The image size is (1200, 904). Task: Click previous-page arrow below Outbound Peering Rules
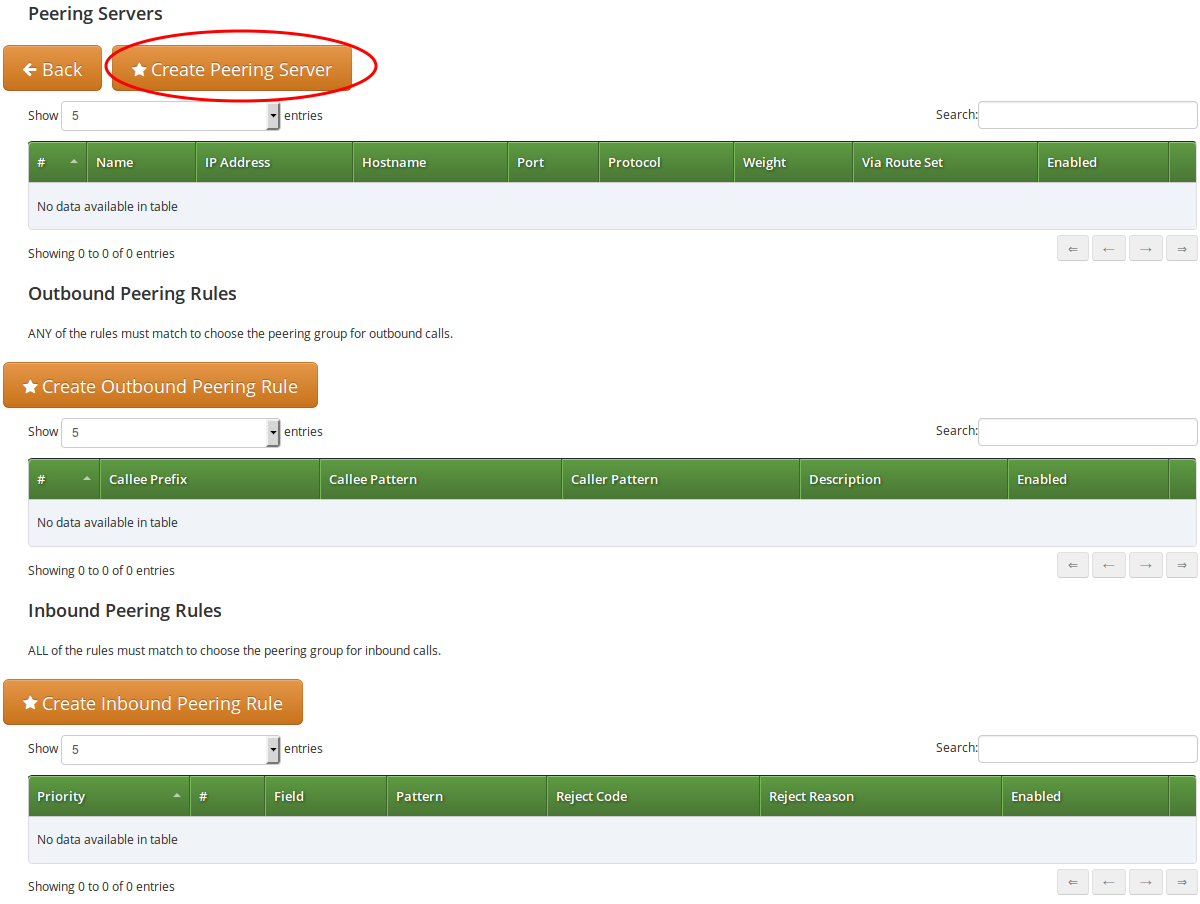(x=1109, y=565)
